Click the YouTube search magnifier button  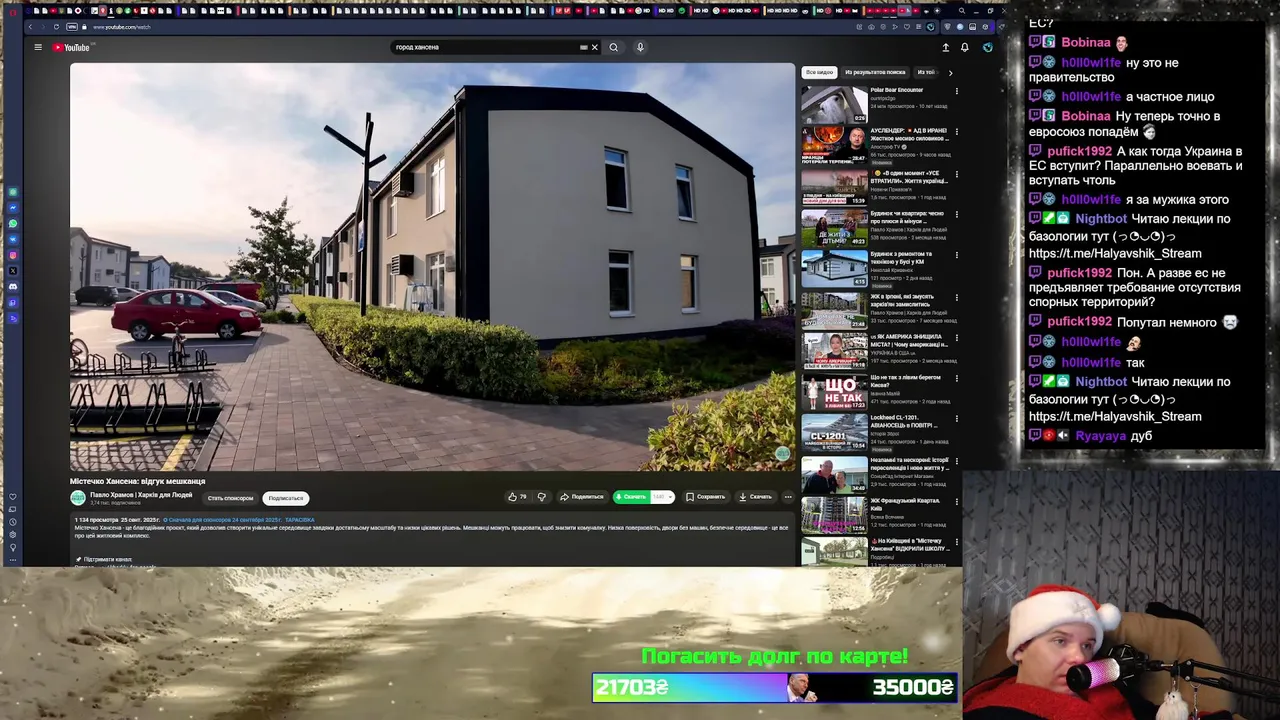click(x=614, y=47)
